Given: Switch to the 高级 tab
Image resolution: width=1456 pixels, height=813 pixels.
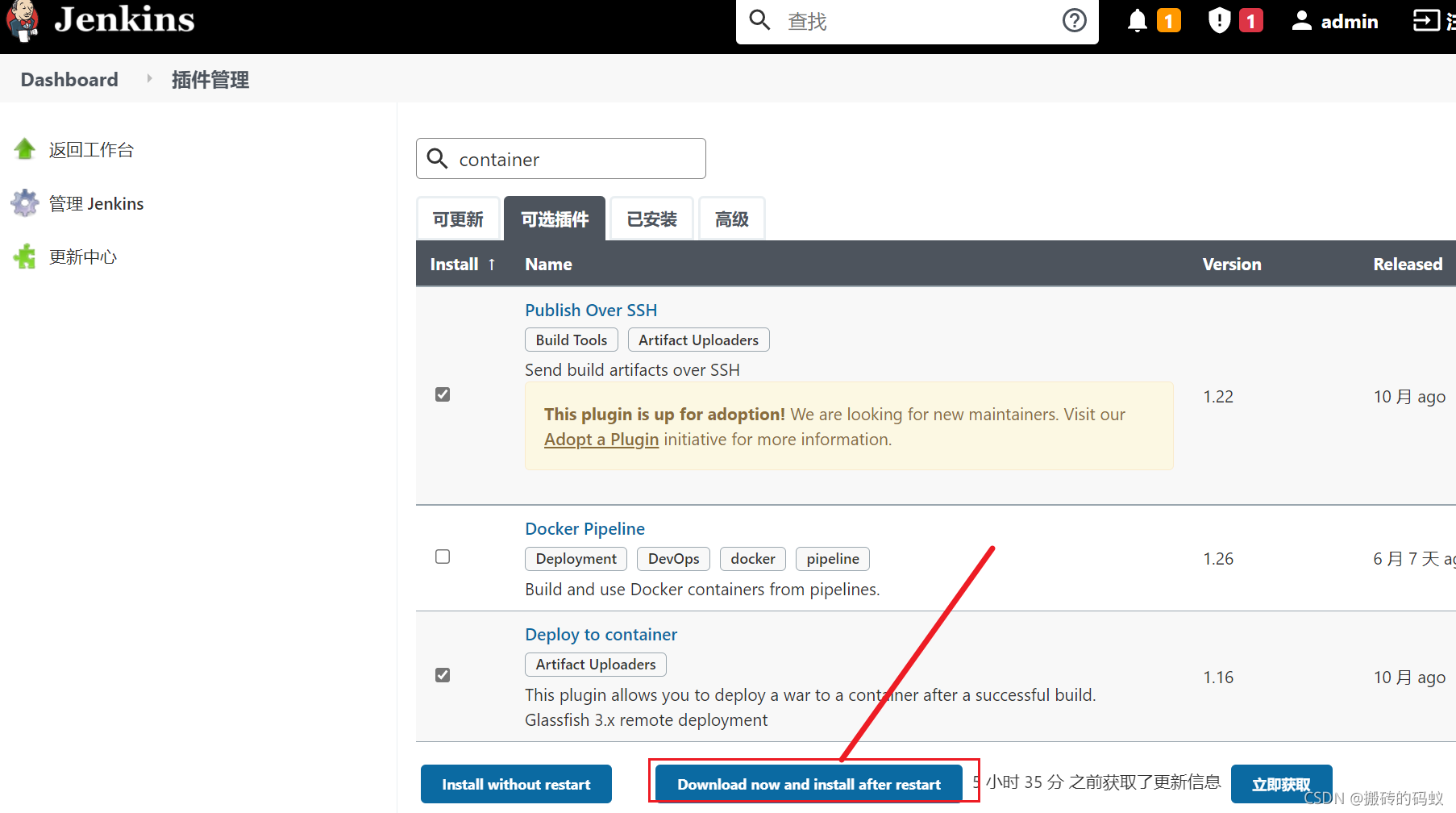Looking at the screenshot, I should pyautogui.click(x=732, y=219).
